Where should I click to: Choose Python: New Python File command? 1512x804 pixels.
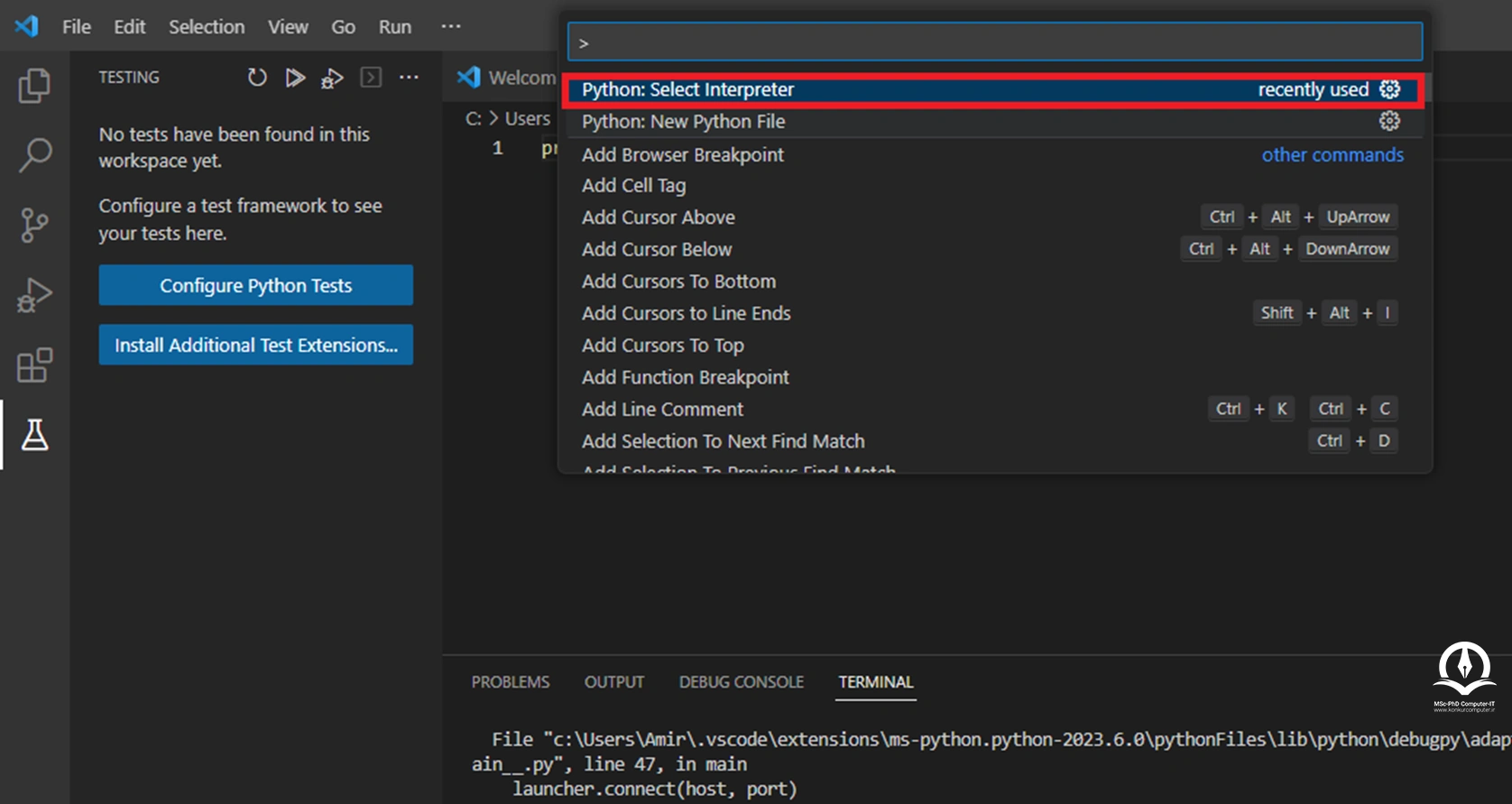coord(993,121)
